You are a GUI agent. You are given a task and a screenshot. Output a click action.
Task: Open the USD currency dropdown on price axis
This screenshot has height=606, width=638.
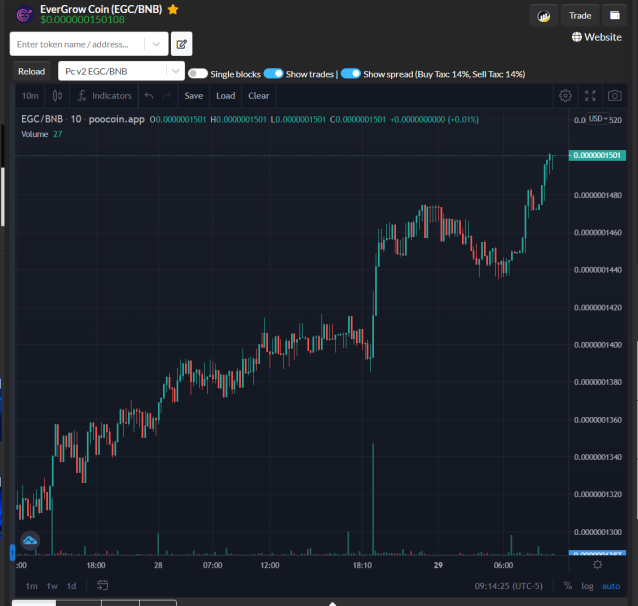click(598, 118)
